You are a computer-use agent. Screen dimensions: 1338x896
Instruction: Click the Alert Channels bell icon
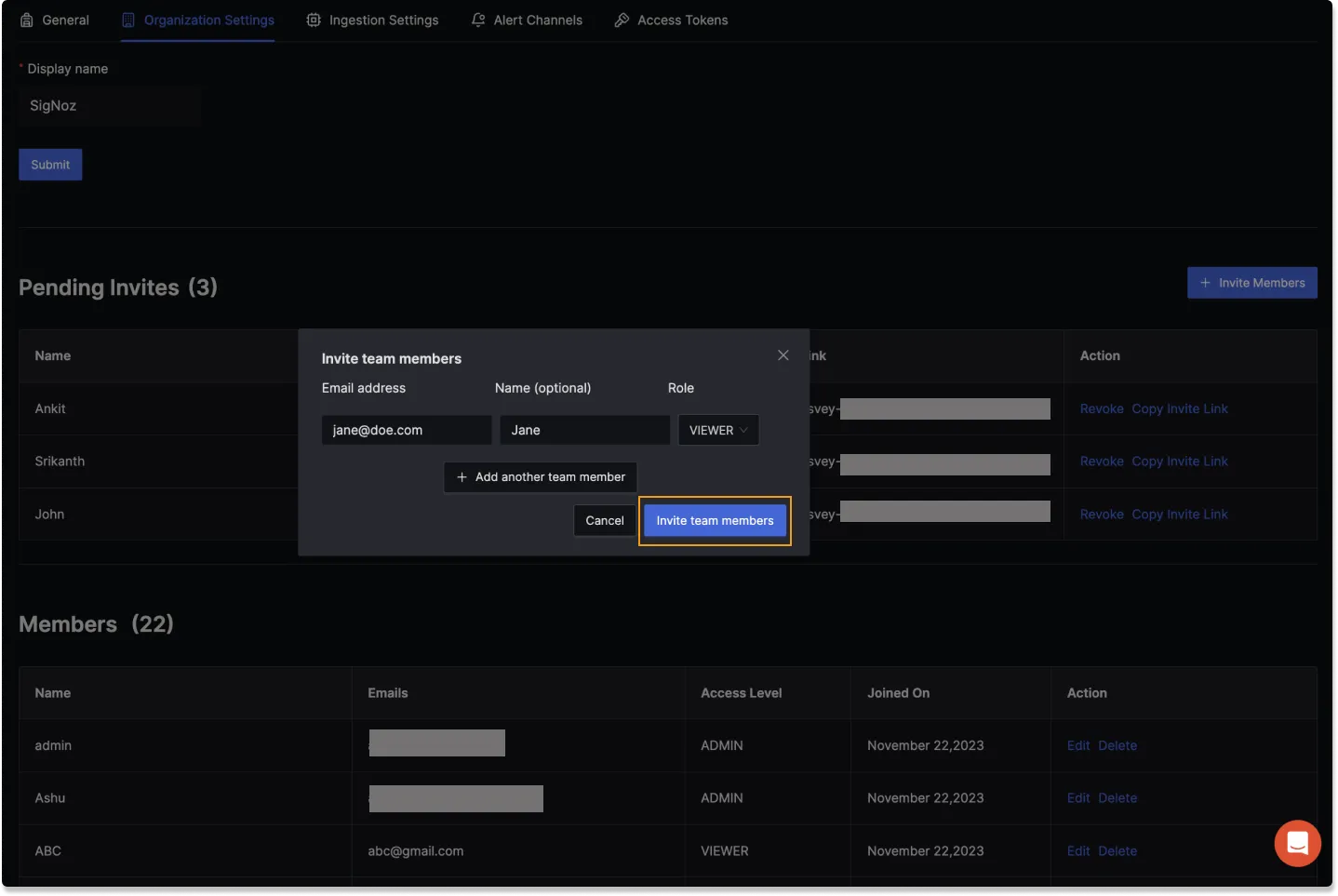coord(478,20)
